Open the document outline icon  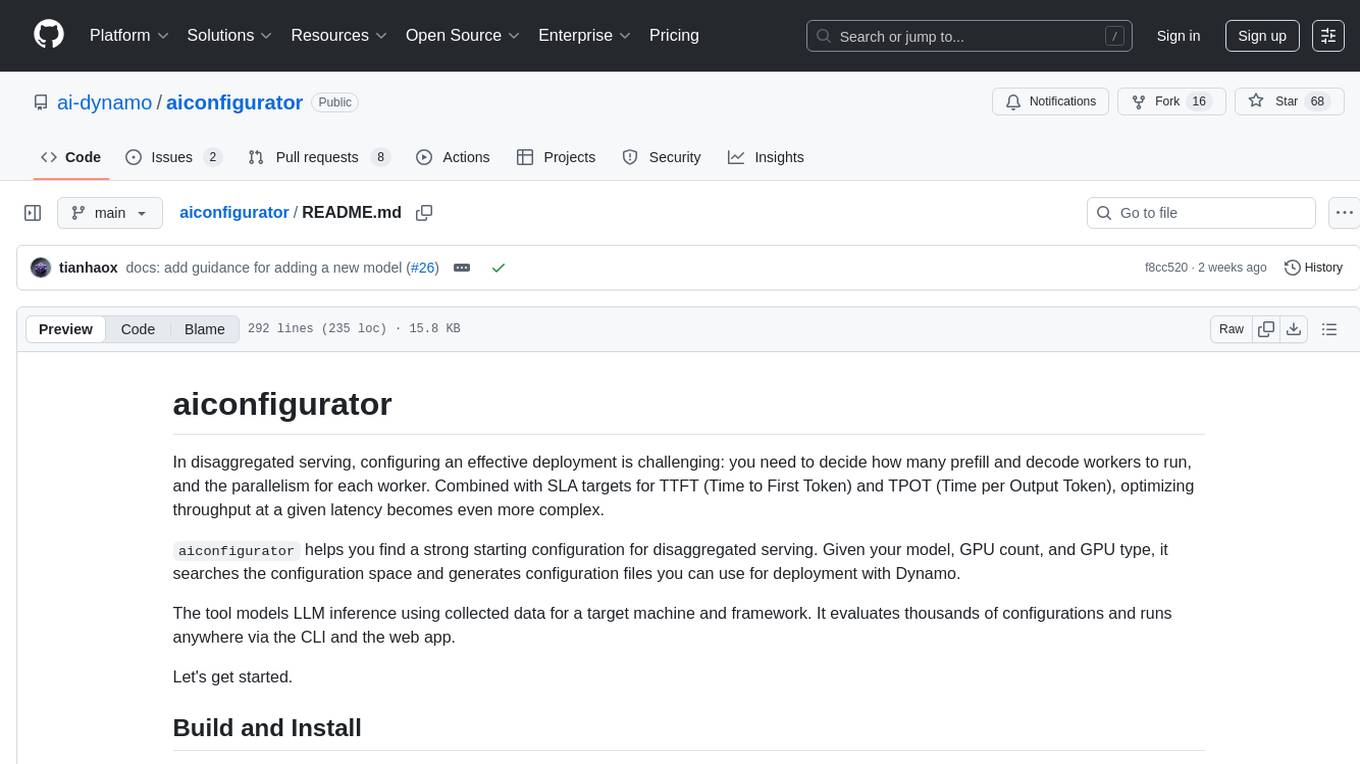[1329, 329]
